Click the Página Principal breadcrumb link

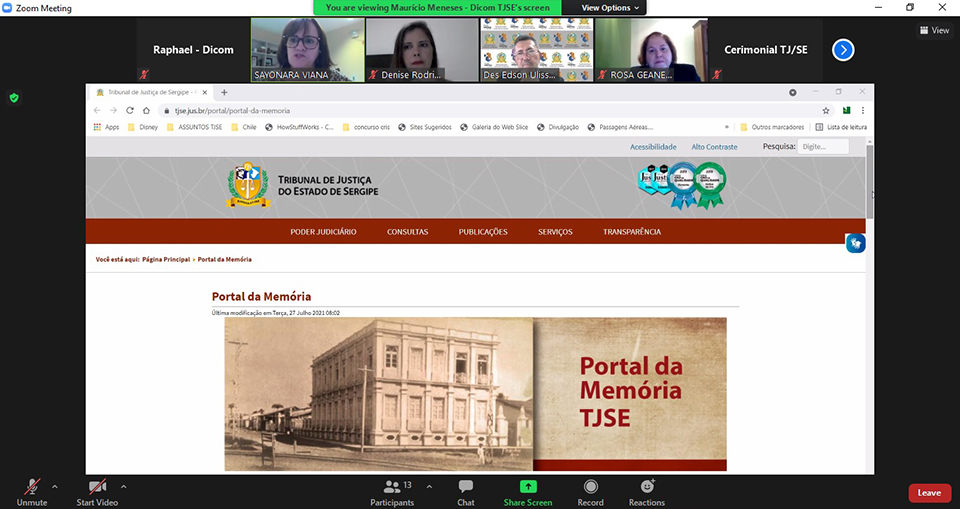pyautogui.click(x=166, y=259)
